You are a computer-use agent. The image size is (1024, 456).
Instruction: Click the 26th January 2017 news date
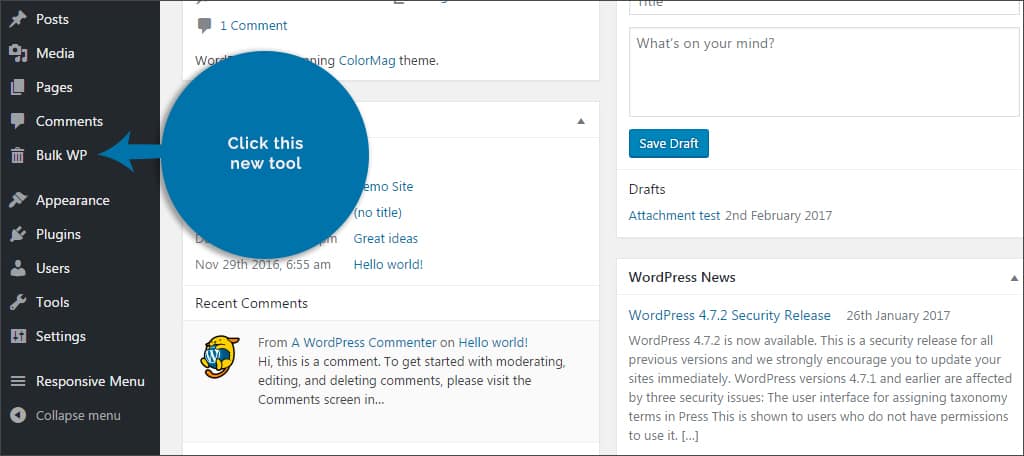[898, 316]
